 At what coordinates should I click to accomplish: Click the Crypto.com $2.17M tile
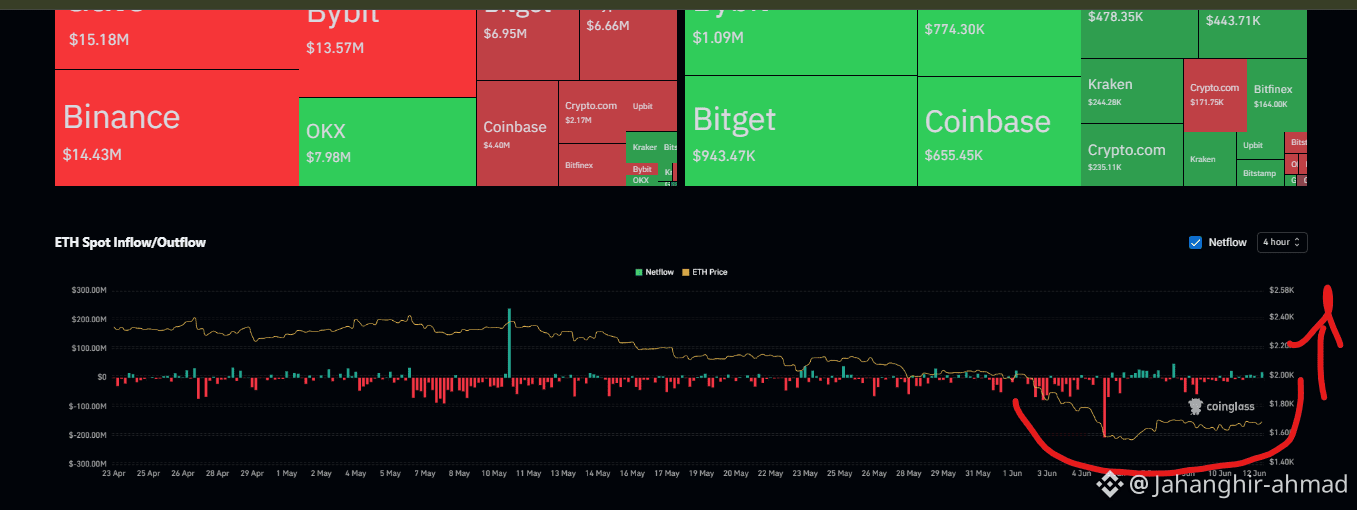592,112
